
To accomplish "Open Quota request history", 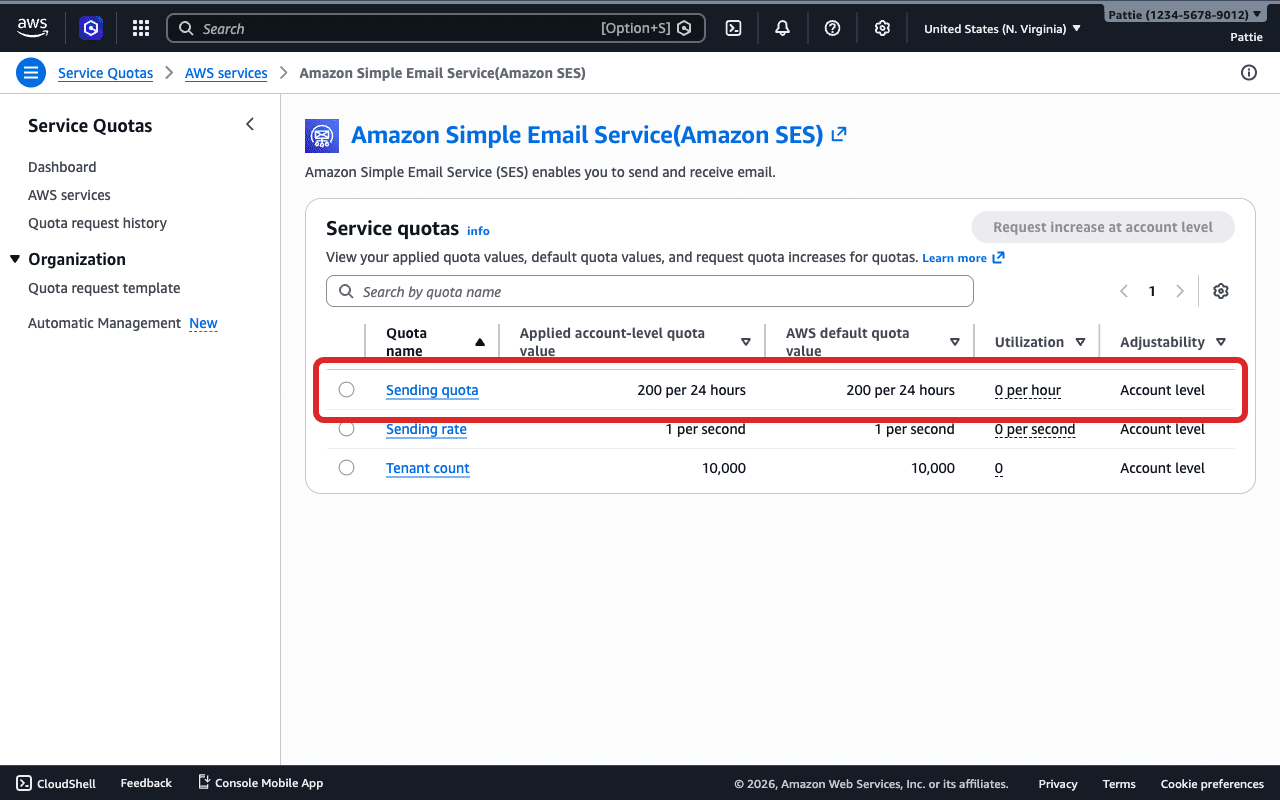I will pyautogui.click(x=97, y=223).
